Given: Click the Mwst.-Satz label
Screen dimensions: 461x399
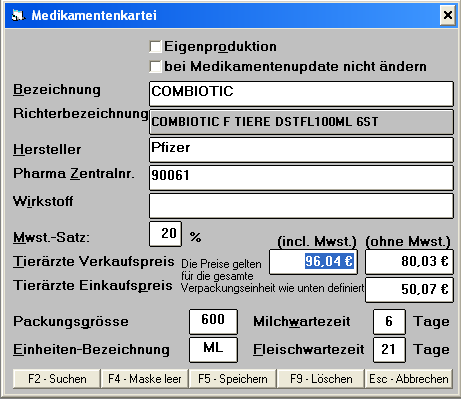Looking at the screenshot, I should click(x=51, y=238).
